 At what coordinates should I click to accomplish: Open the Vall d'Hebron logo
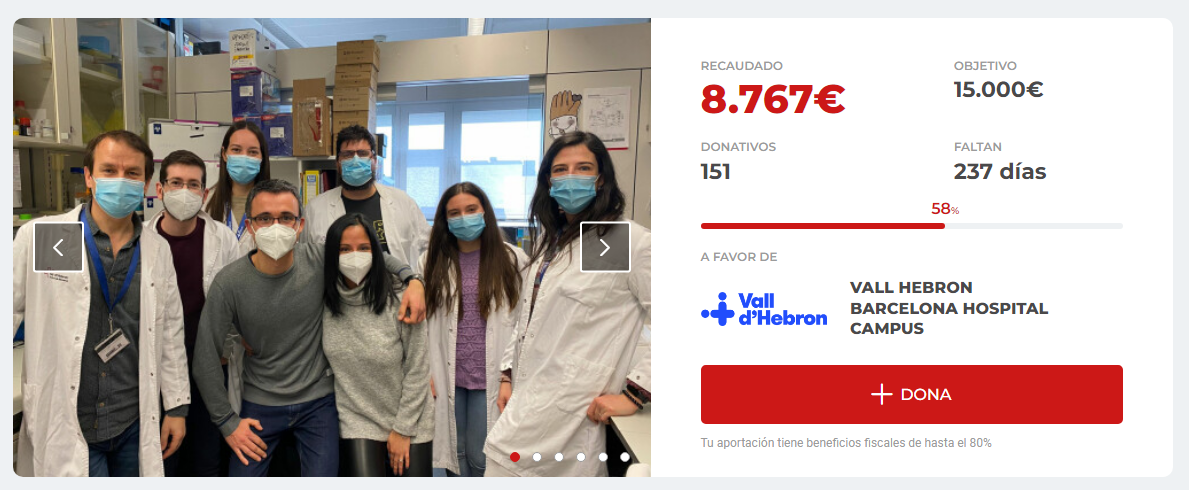tap(764, 309)
